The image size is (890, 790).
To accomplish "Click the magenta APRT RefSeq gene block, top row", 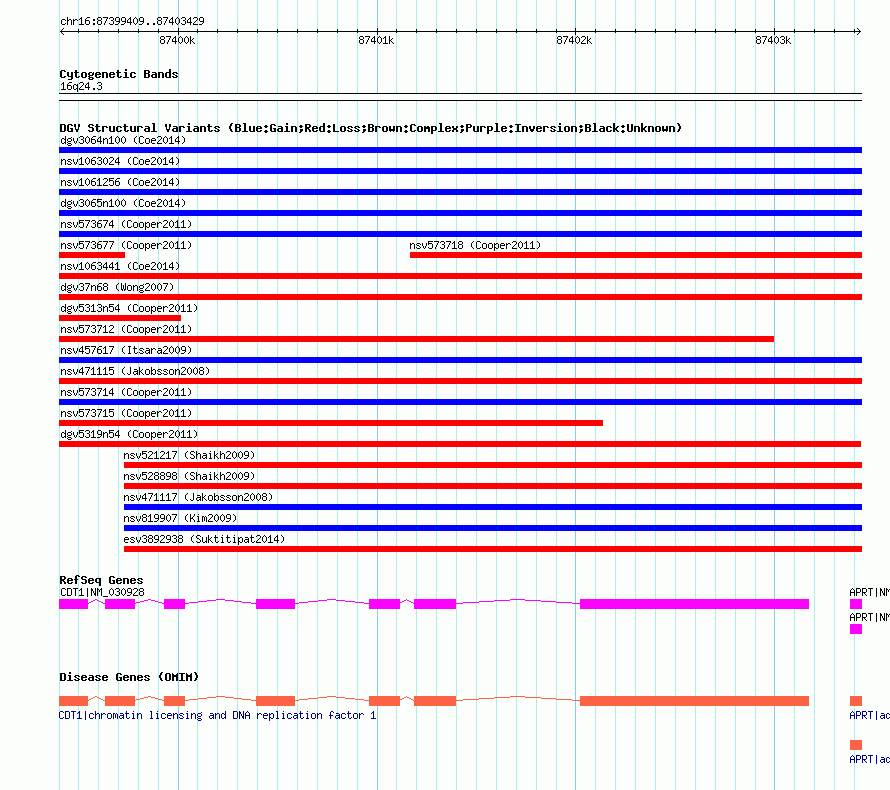I will pyautogui.click(x=856, y=604).
